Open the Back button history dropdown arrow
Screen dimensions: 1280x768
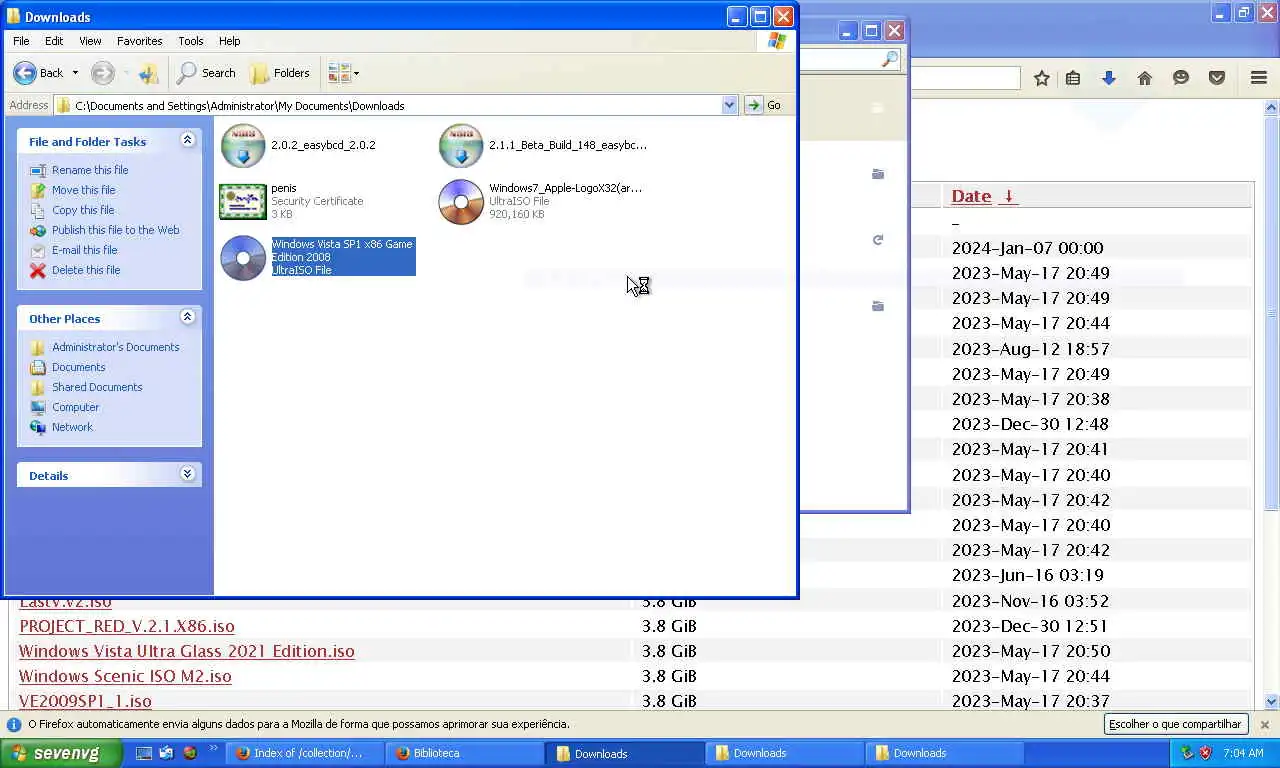tap(75, 73)
